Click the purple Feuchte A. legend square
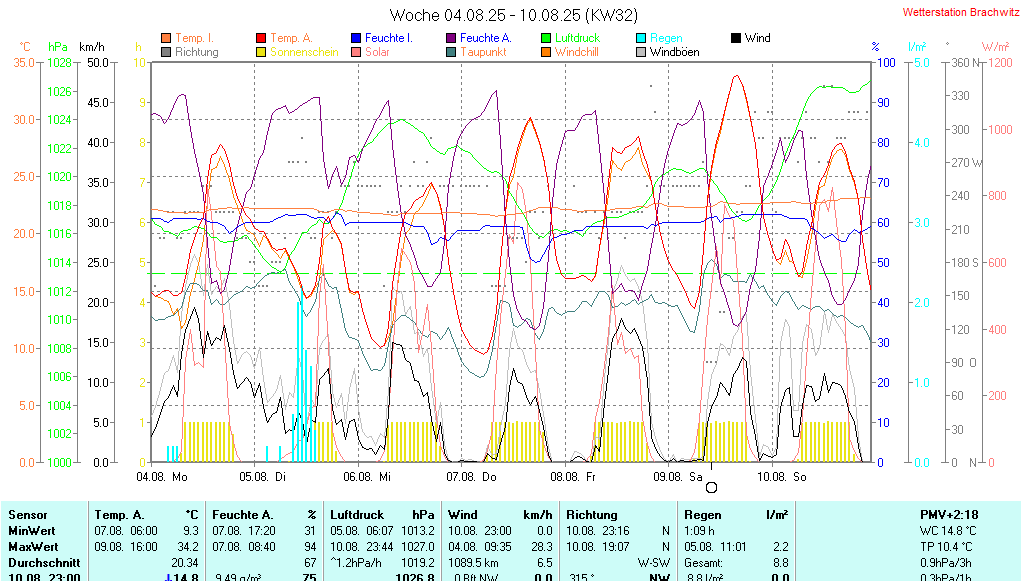This screenshot has width=1021, height=581. [x=451, y=38]
